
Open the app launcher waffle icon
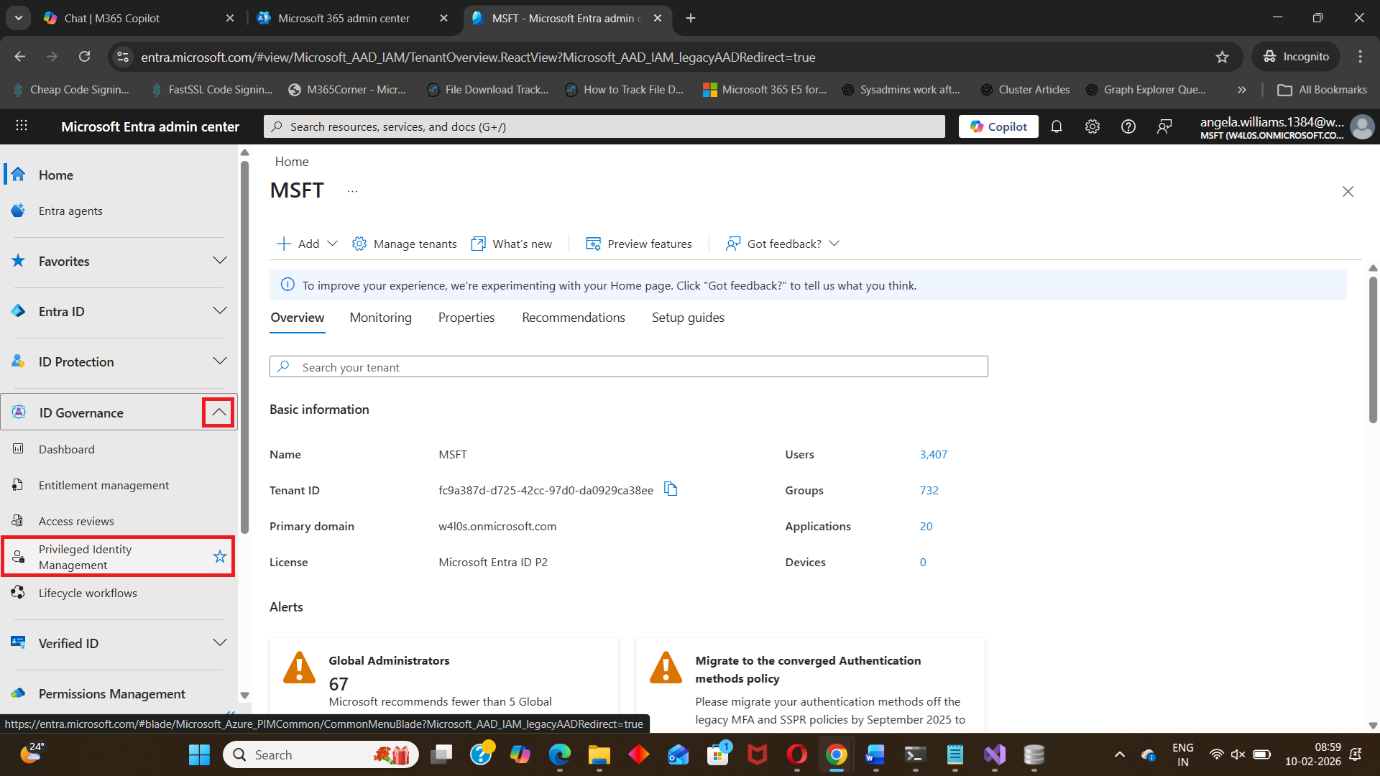pyautogui.click(x=22, y=127)
